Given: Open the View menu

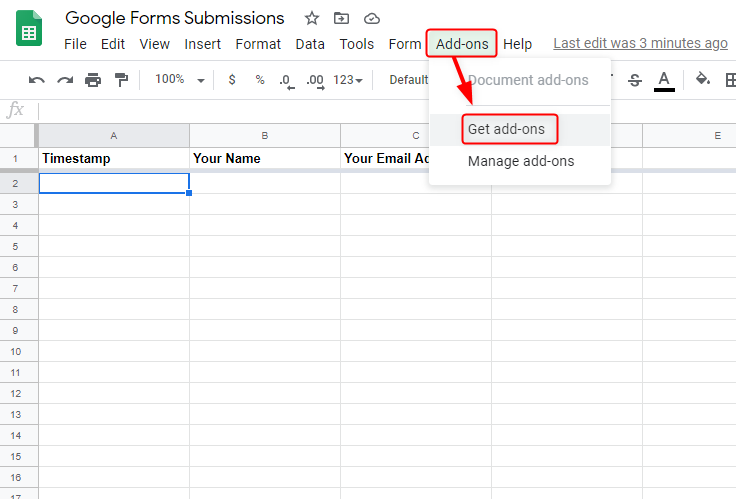Looking at the screenshot, I should 154,44.
